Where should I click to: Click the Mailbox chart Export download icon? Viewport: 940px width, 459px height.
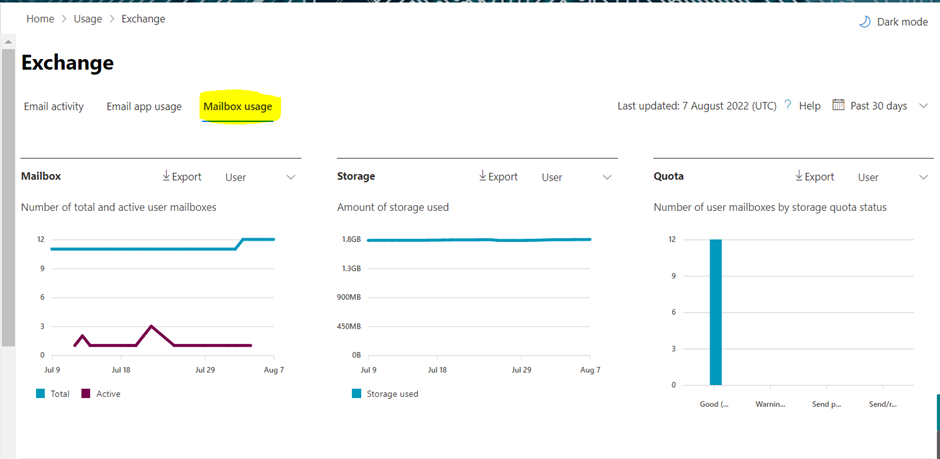(x=166, y=176)
